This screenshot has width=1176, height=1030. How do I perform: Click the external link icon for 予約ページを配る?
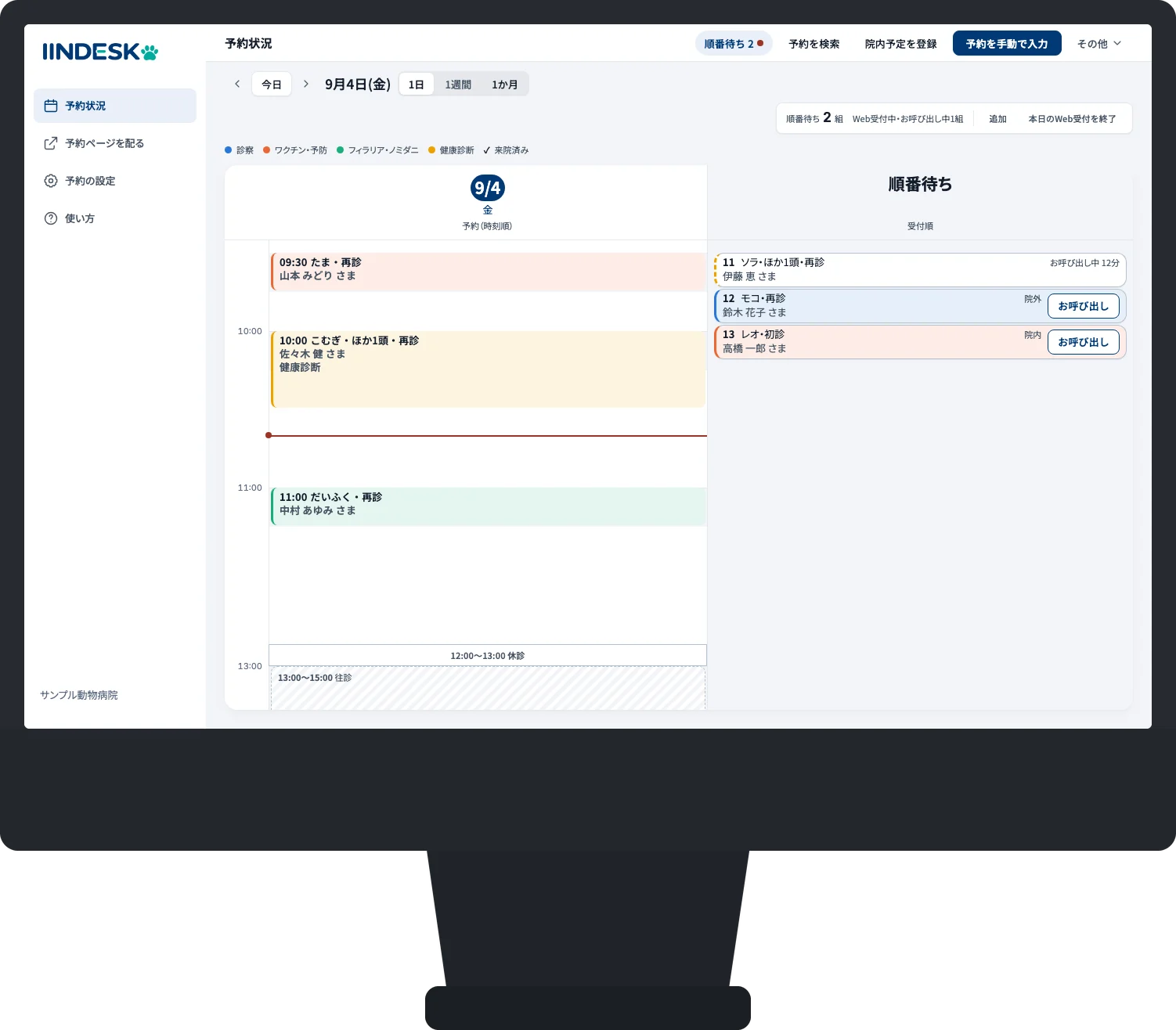[x=51, y=143]
